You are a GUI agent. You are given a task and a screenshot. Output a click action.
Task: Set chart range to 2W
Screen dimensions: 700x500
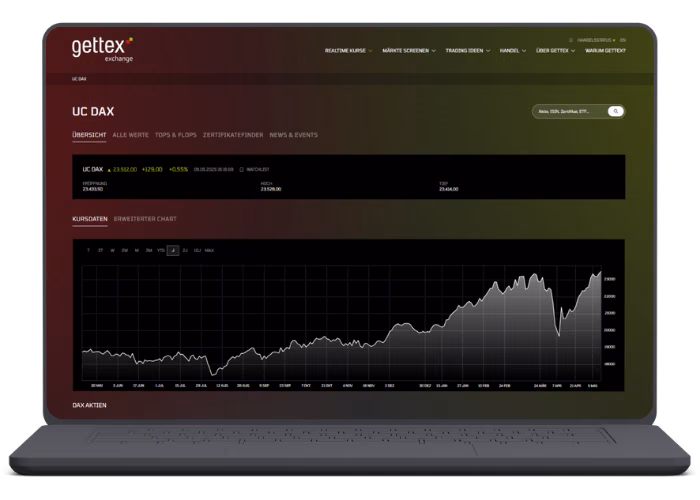click(125, 250)
